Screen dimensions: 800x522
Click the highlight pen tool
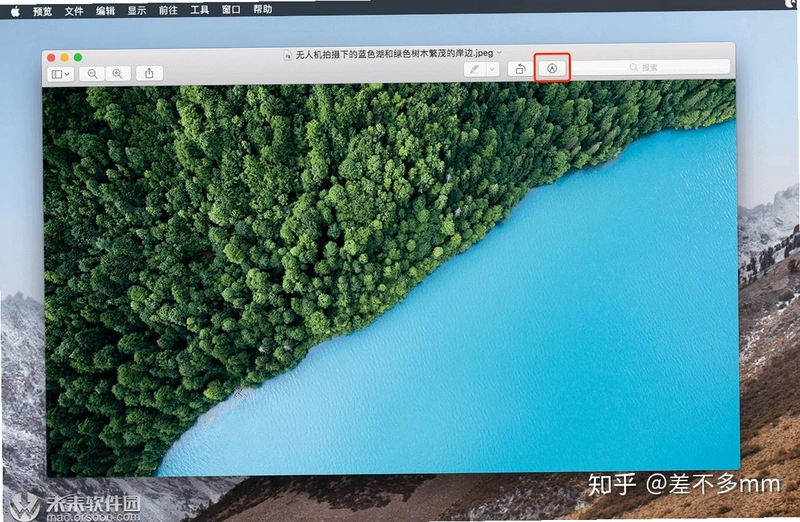tap(474, 69)
